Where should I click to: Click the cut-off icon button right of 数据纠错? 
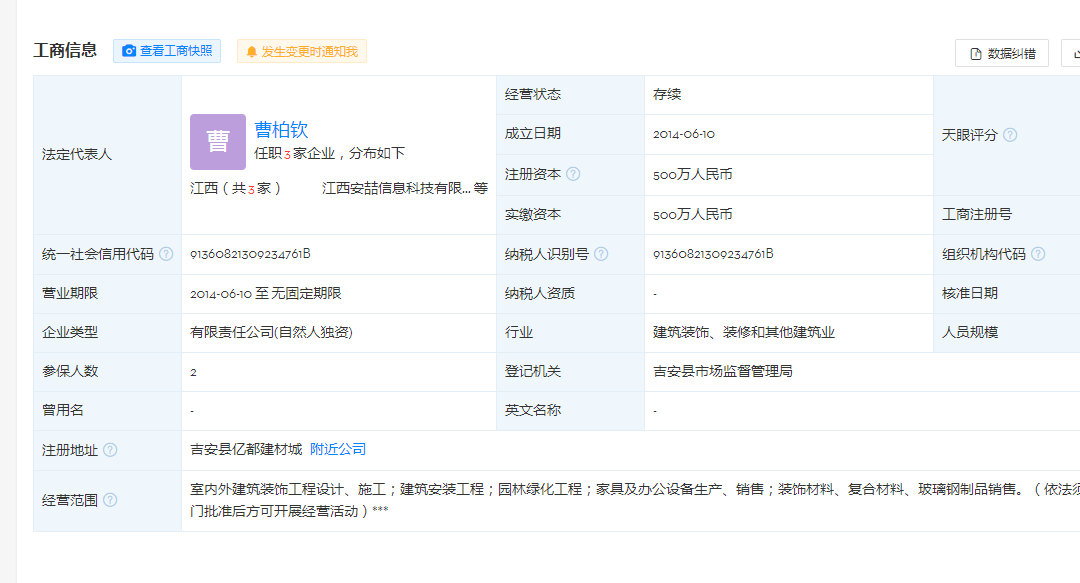pyautogui.click(x=1072, y=54)
